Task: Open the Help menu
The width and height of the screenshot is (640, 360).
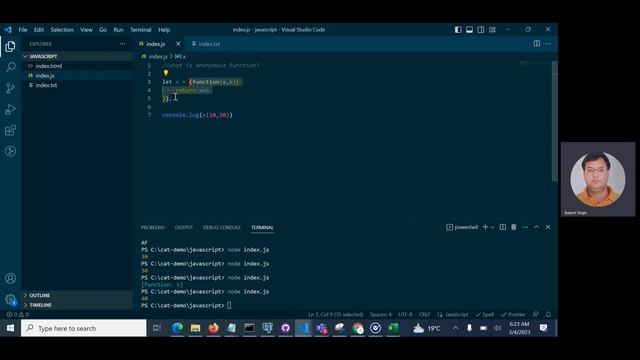Action: [x=164, y=30]
